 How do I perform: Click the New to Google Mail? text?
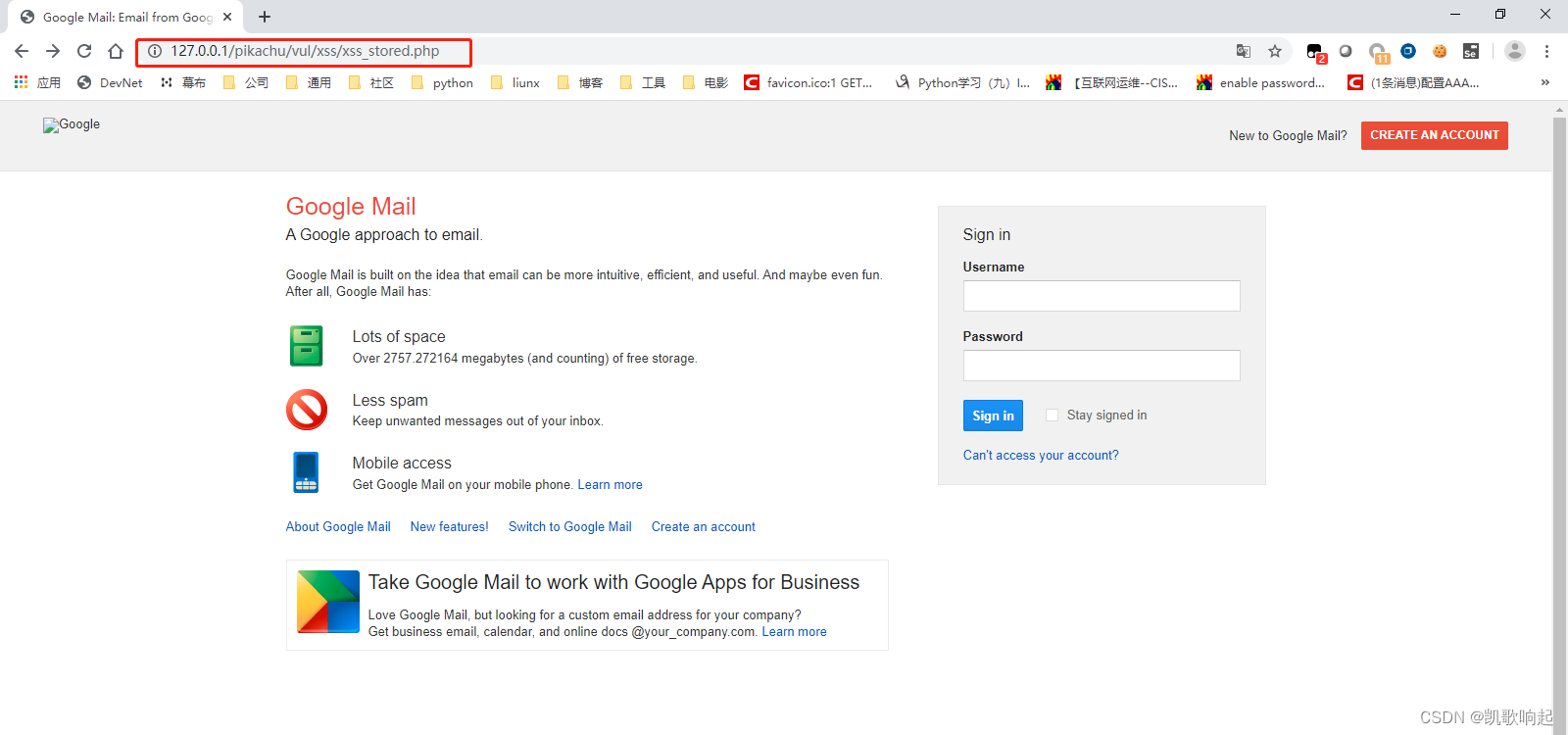(x=1288, y=135)
